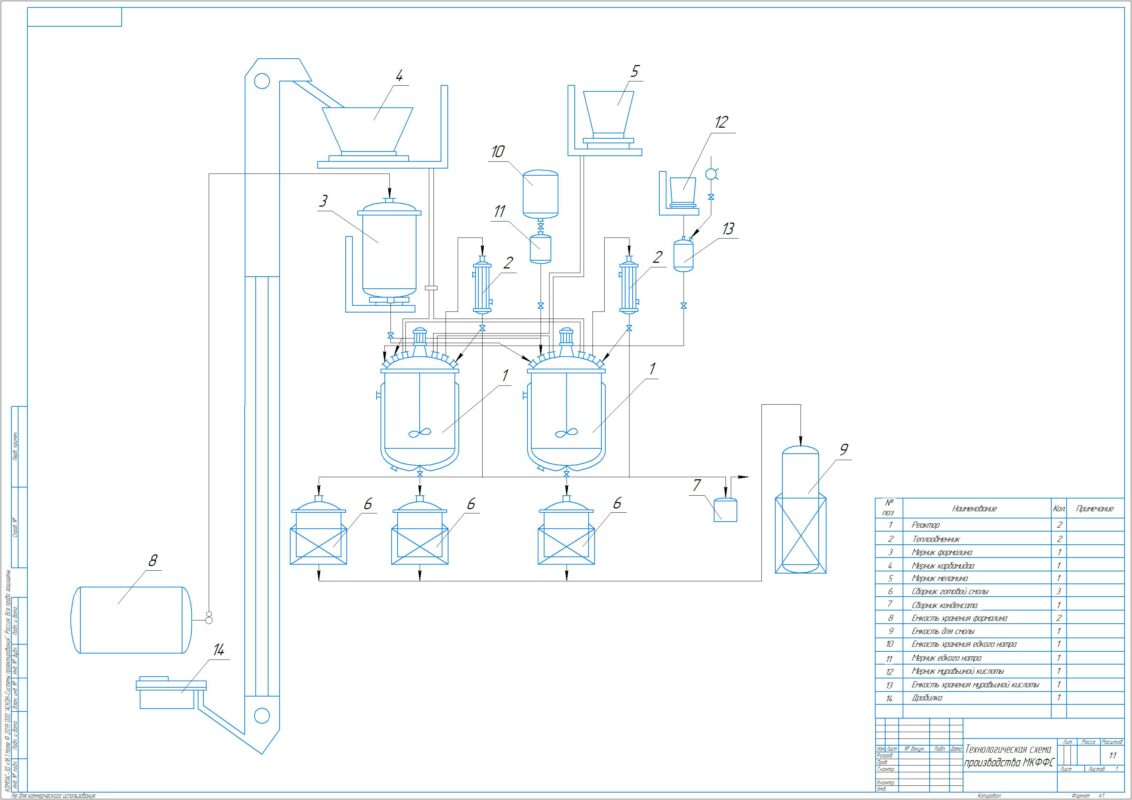
Task: Click the 'Масса' cell in title block
Action: 1088,742
